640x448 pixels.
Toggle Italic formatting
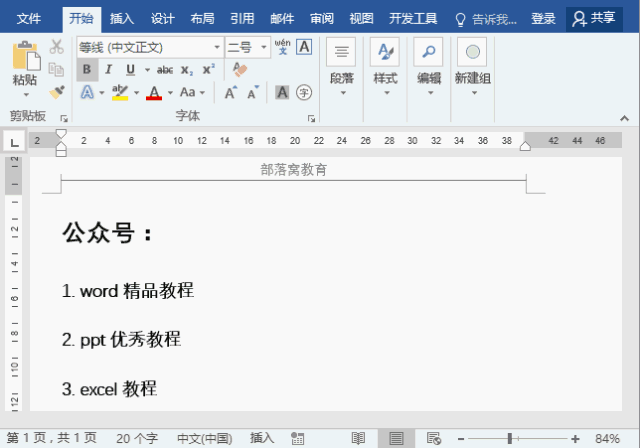tap(107, 70)
